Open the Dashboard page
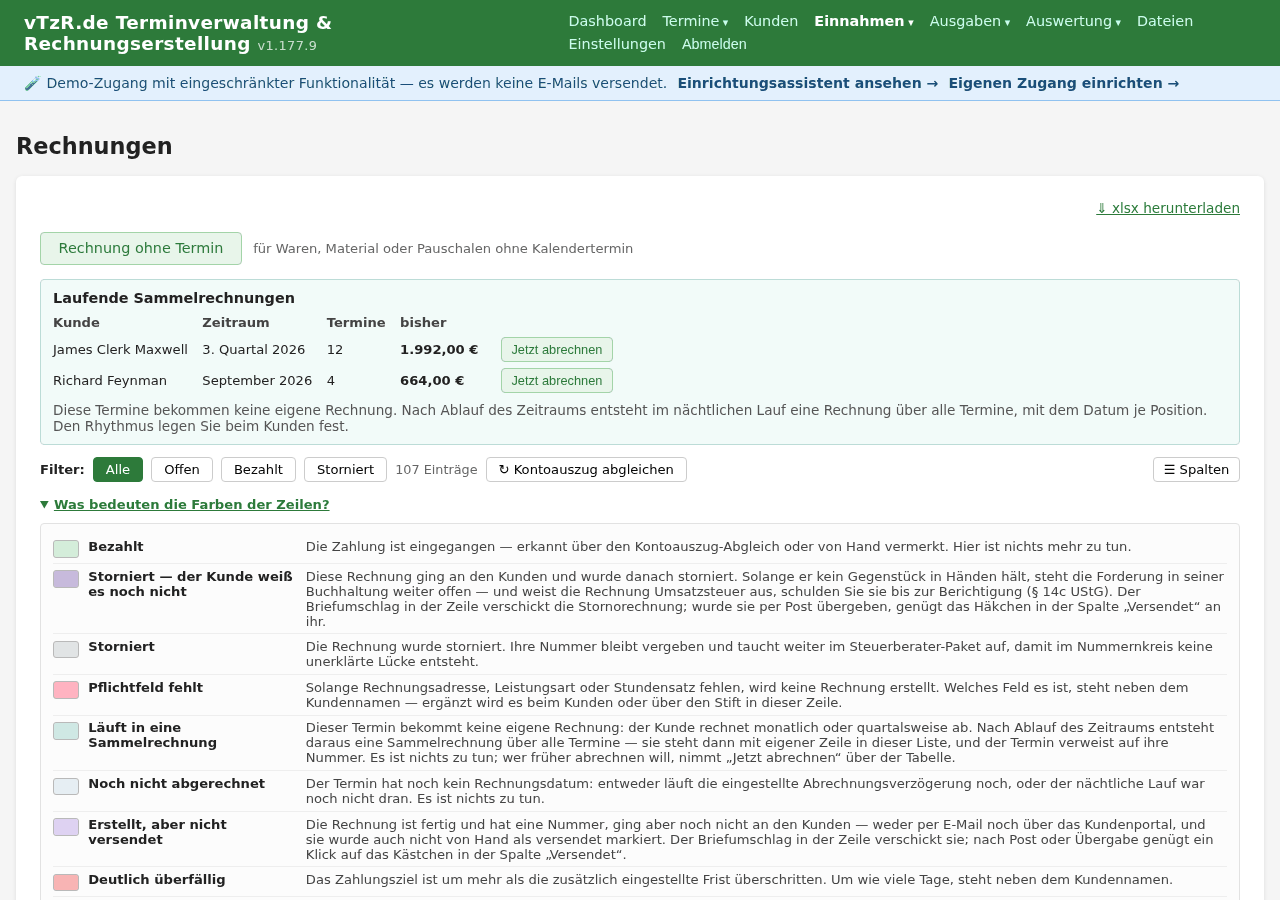The image size is (1280, 900). (x=607, y=21)
